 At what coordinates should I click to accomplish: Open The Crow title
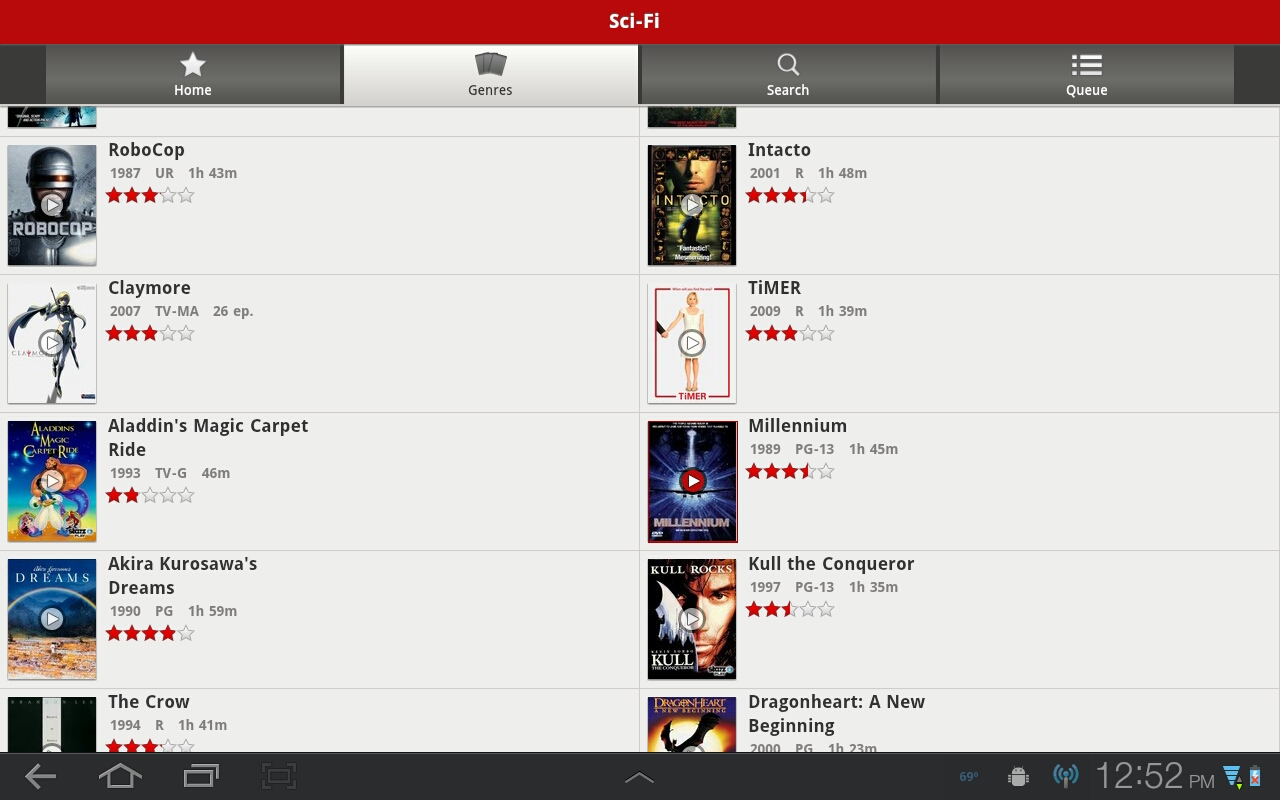(148, 702)
